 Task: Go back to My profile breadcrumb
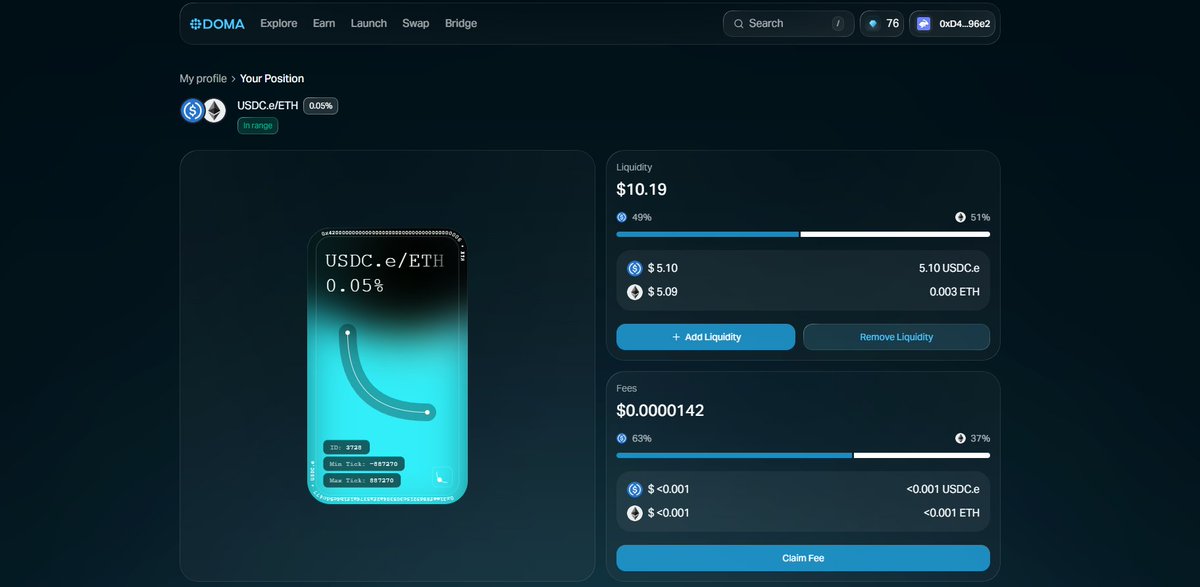(x=203, y=78)
